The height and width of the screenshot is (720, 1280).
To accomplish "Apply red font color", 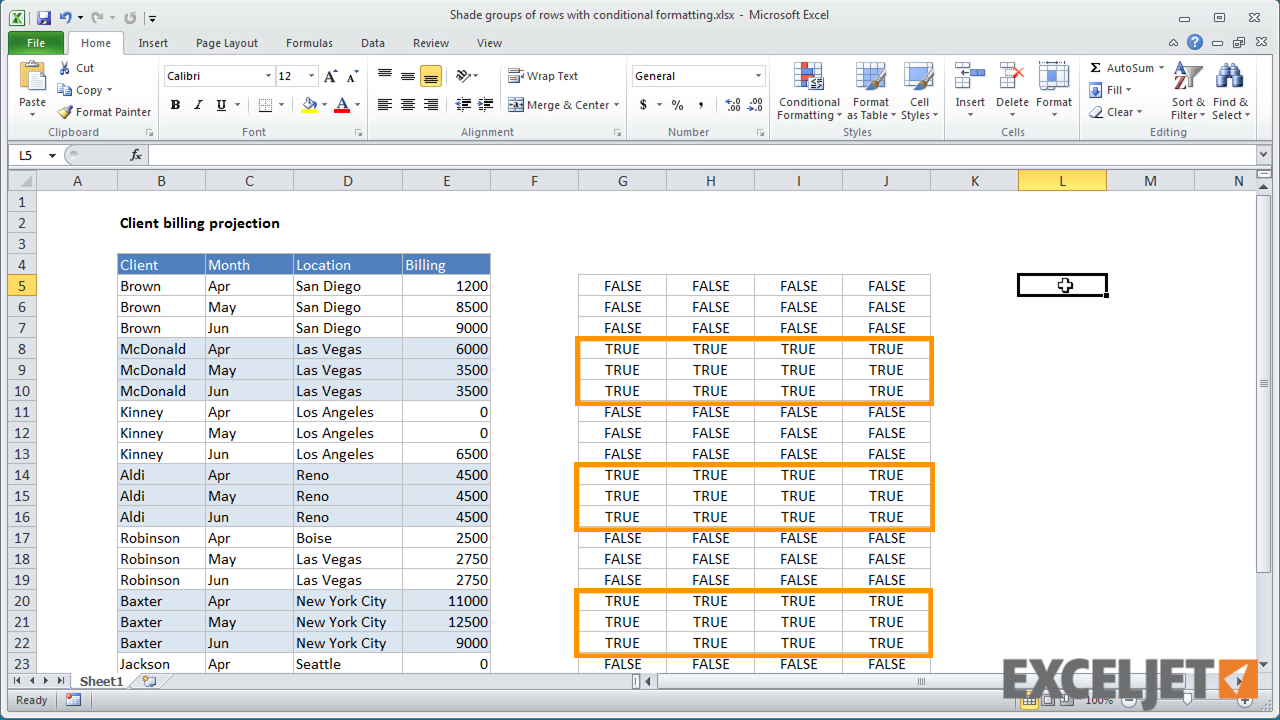I will click(x=343, y=105).
